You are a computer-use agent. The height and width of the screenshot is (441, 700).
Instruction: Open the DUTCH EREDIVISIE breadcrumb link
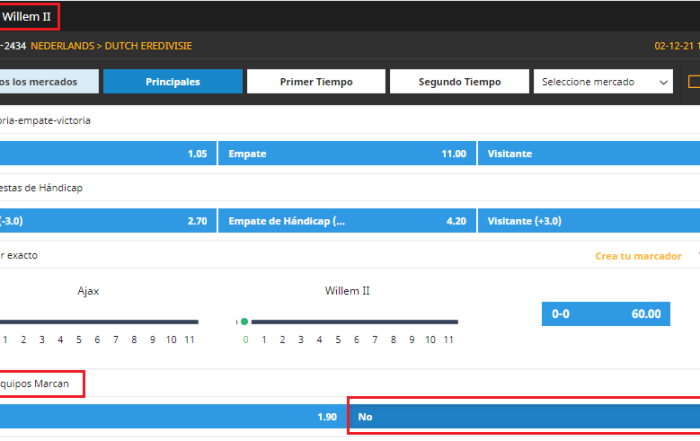[x=148, y=46]
